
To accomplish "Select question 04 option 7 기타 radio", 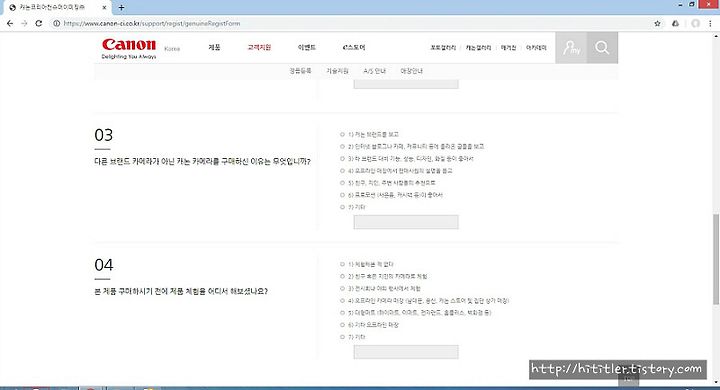I will click(x=342, y=337).
